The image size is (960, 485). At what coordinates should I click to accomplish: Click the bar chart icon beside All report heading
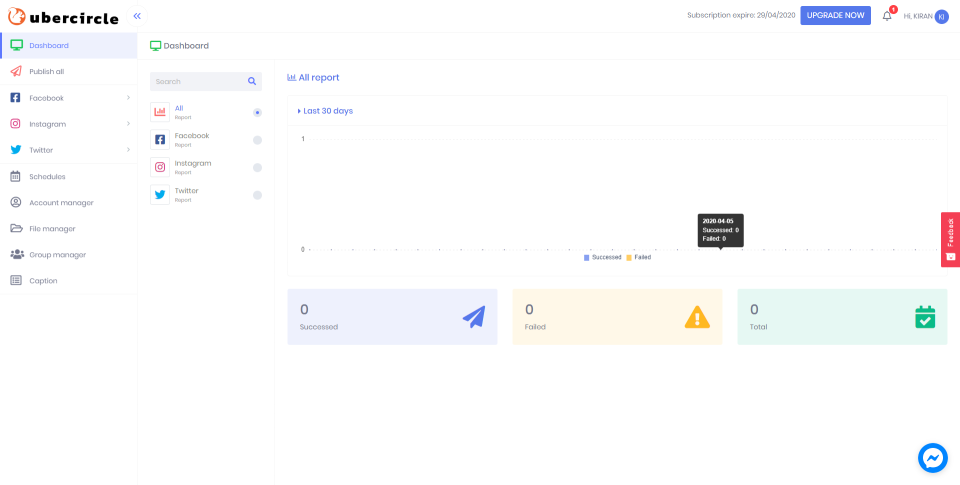[291, 78]
